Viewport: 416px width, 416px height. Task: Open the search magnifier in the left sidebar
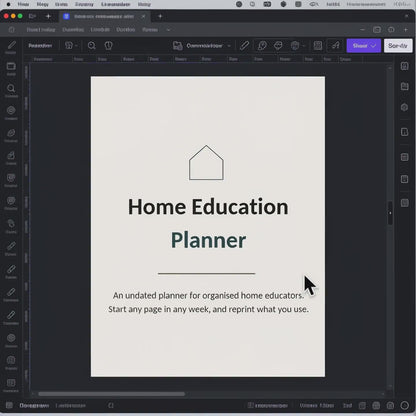pos(11,89)
